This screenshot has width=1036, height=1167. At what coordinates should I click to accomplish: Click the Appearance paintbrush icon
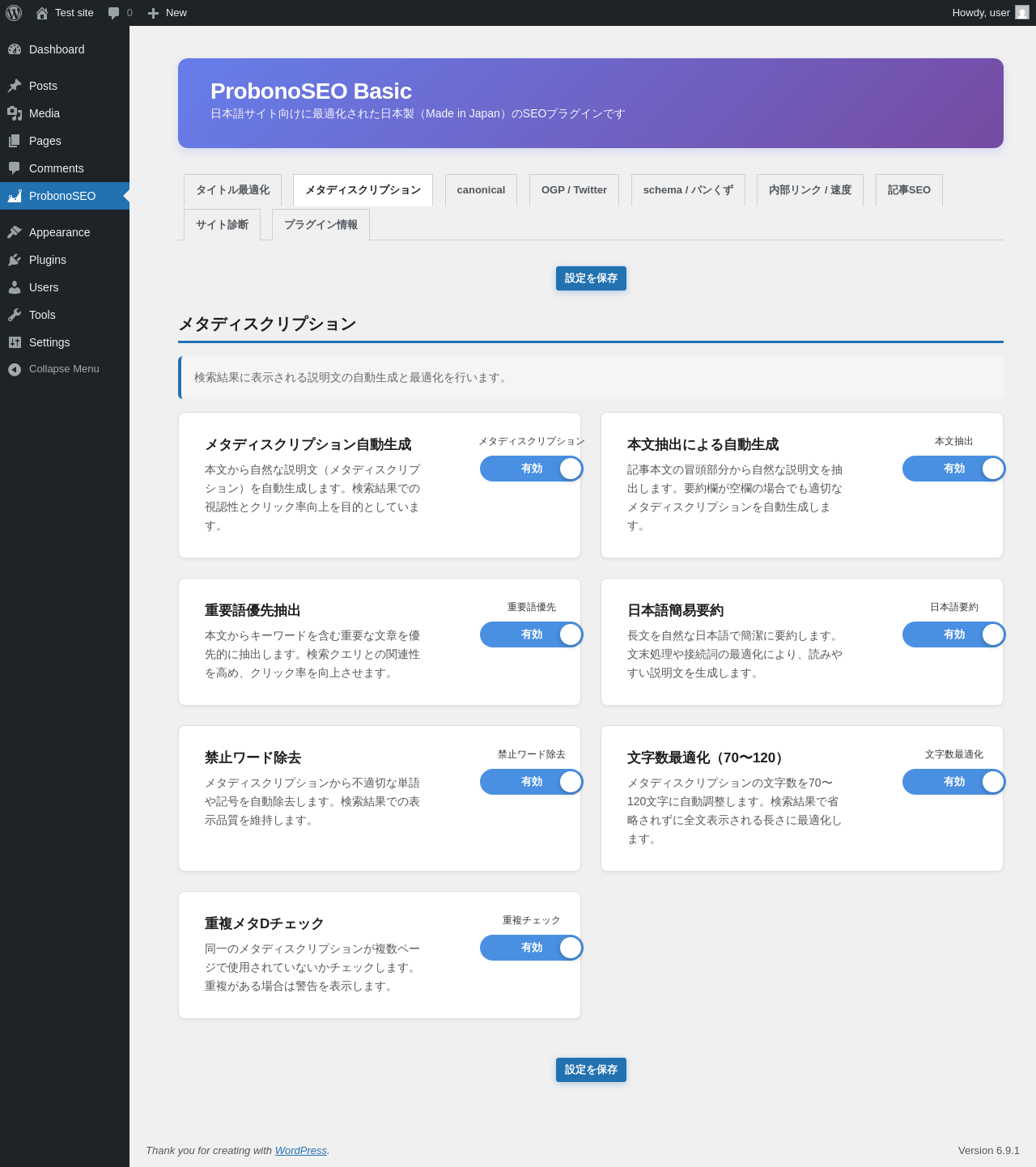coord(15,232)
